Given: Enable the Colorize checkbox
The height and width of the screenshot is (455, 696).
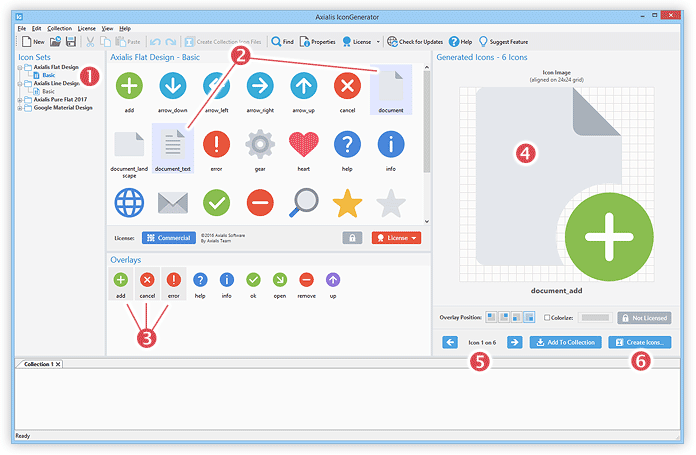Looking at the screenshot, I should coord(547,317).
